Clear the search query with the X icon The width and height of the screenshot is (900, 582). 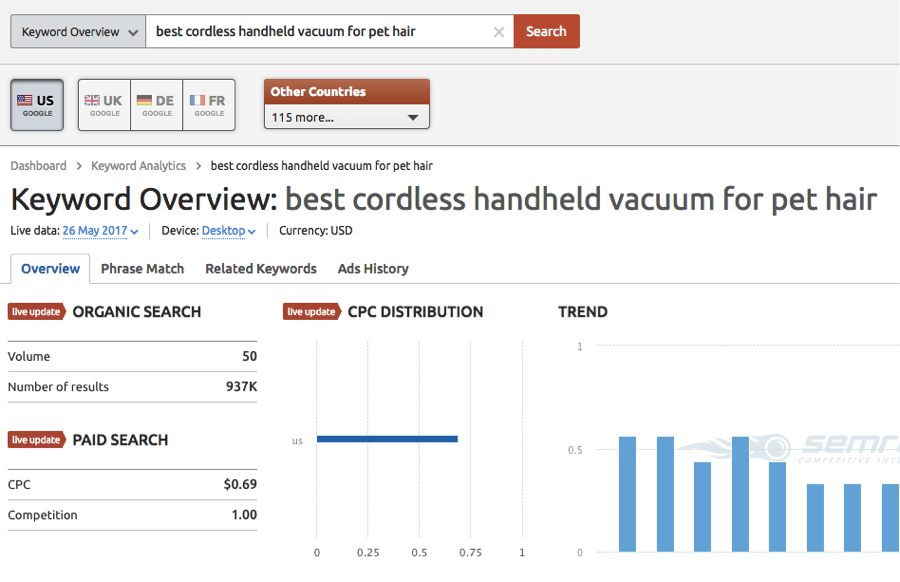point(499,31)
